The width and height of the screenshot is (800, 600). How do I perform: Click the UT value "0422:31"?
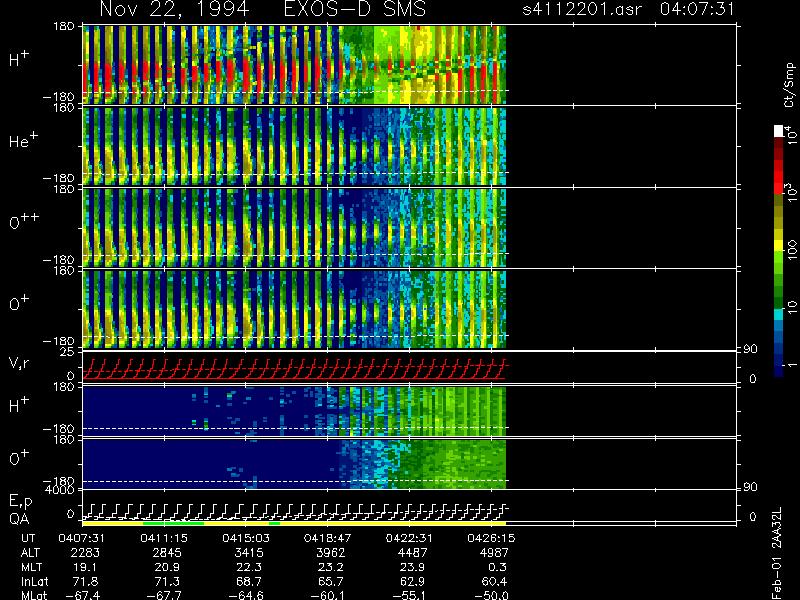tap(409, 538)
